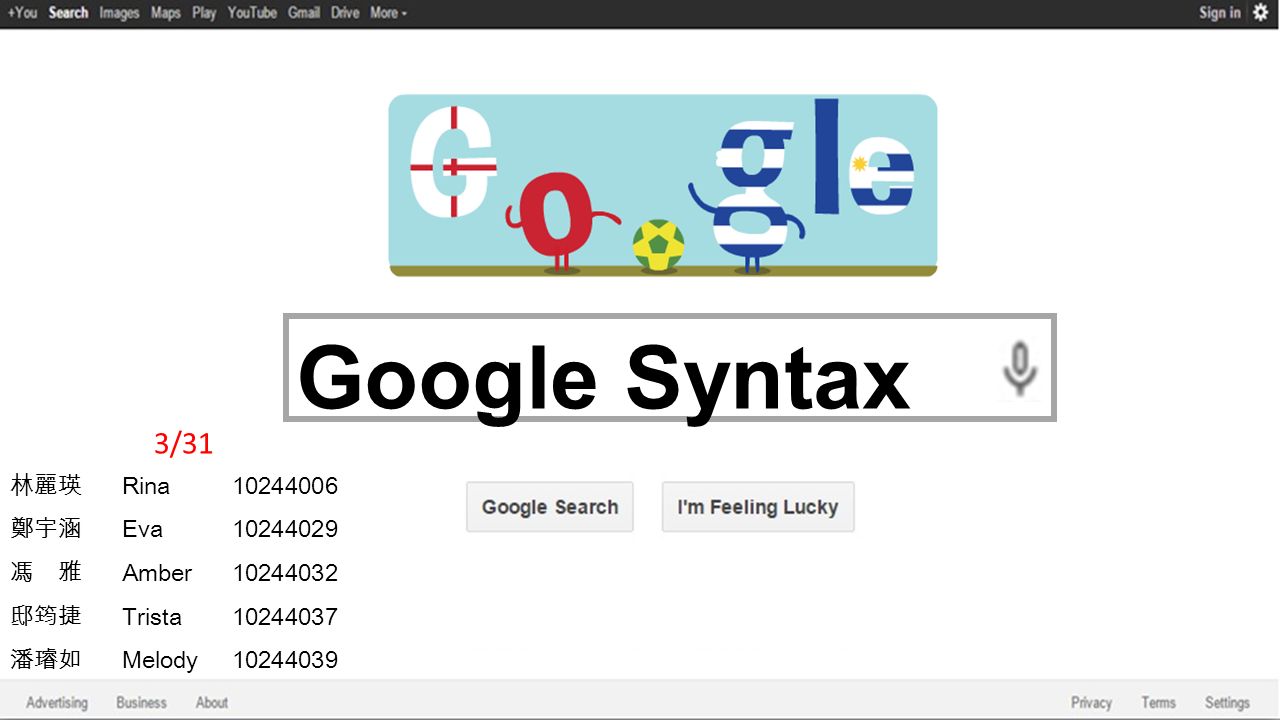Click the name Rina
Image resolution: width=1280 pixels, height=720 pixels.
146,486
